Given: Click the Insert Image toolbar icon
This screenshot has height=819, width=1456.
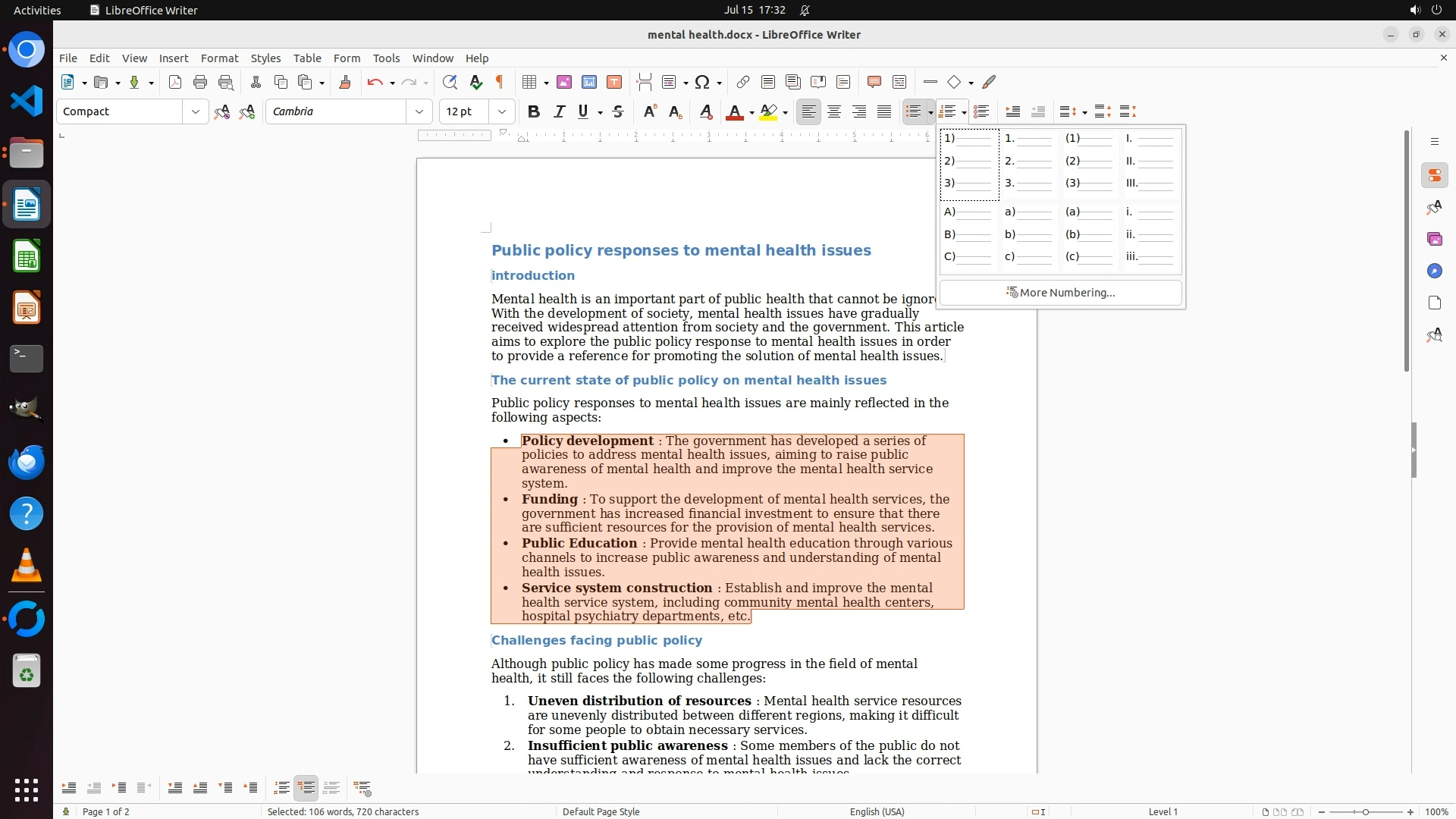Looking at the screenshot, I should [x=564, y=82].
